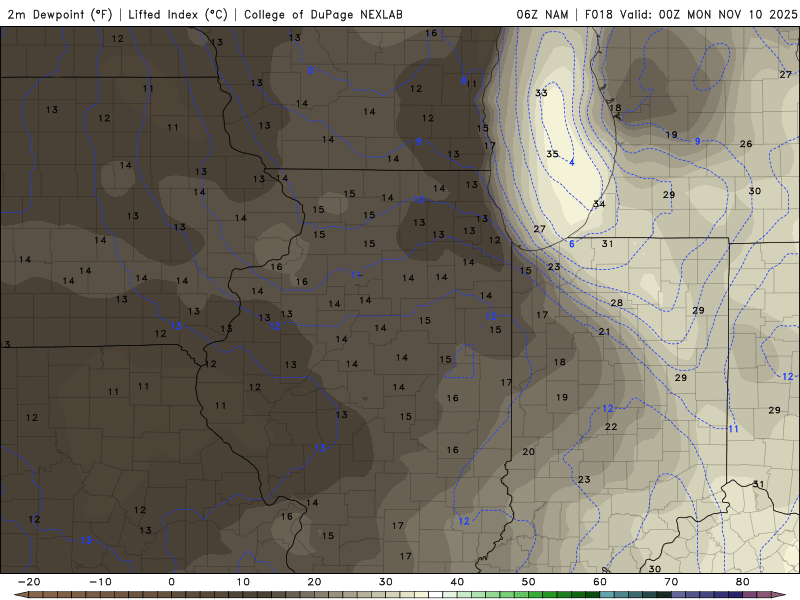Click the "34" dewpoint value on the lakeshore
The height and width of the screenshot is (600, 800).
[599, 204]
